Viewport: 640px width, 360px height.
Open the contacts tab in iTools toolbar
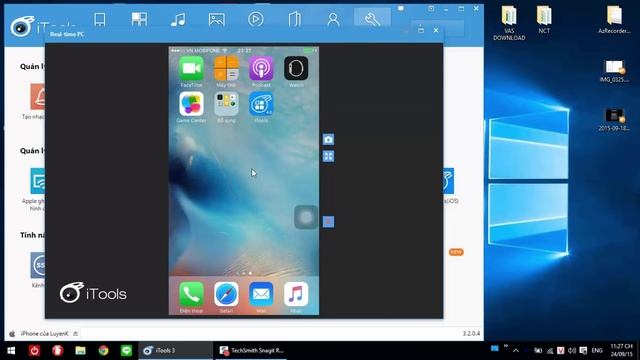333,19
